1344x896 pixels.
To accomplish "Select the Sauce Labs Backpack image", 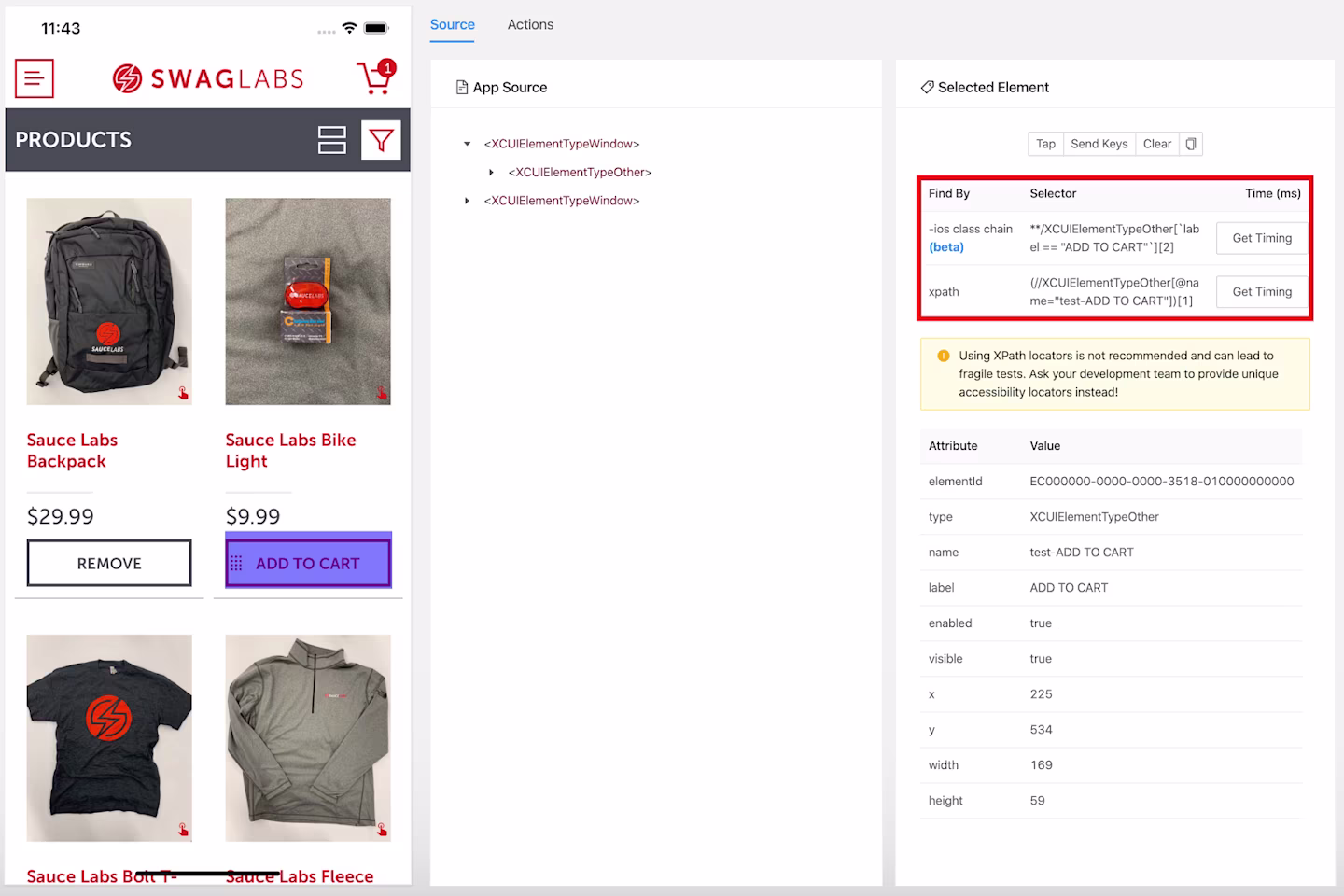I will (x=109, y=301).
